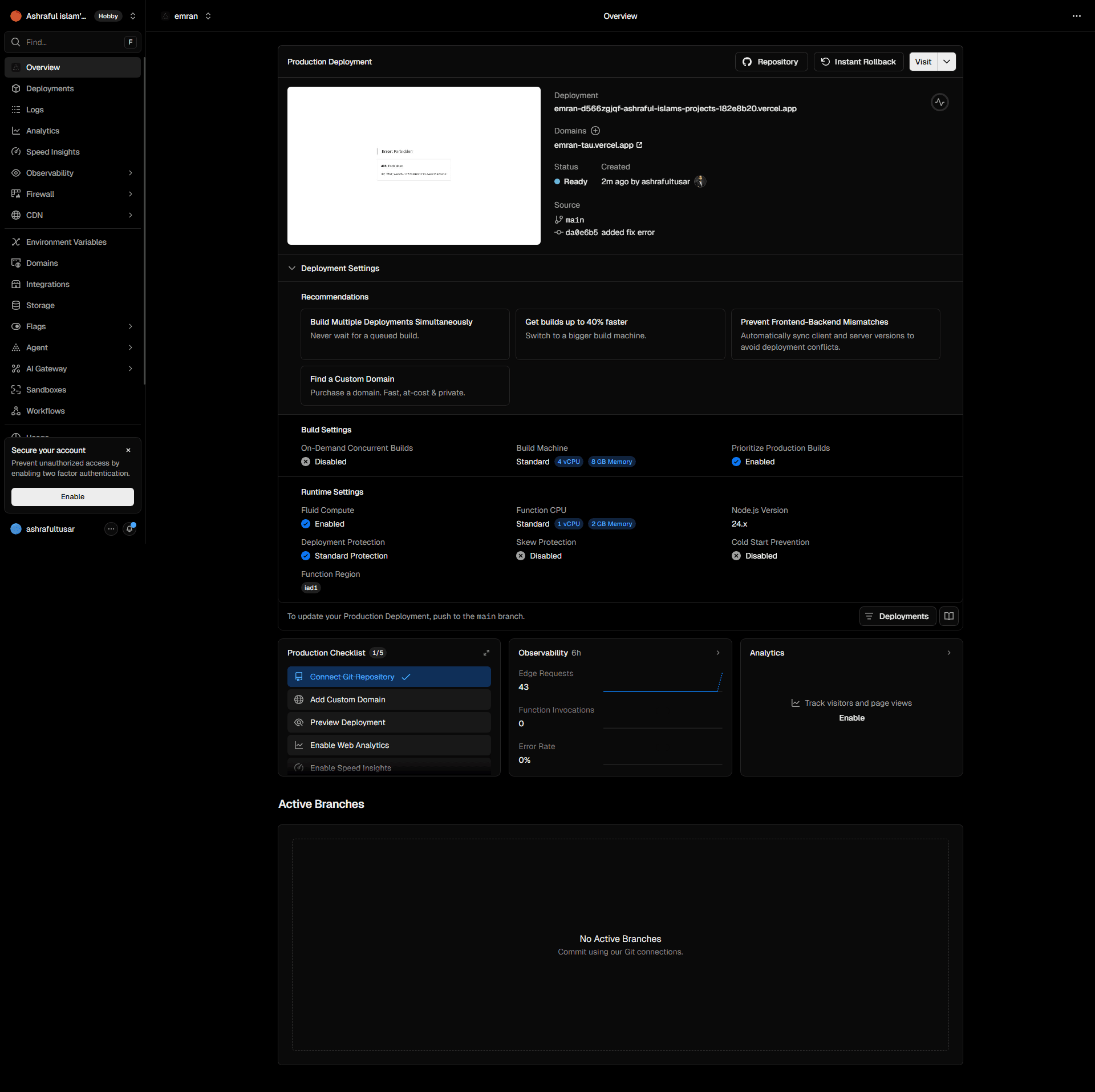Click the deployment activity pulse icon
This screenshot has width=1095, height=1092.
pyautogui.click(x=940, y=102)
